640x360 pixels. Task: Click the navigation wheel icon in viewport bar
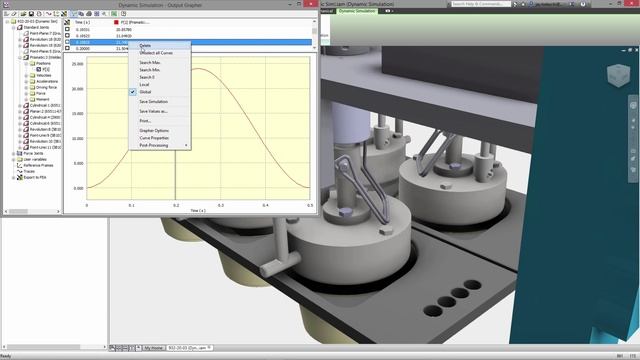point(633,105)
